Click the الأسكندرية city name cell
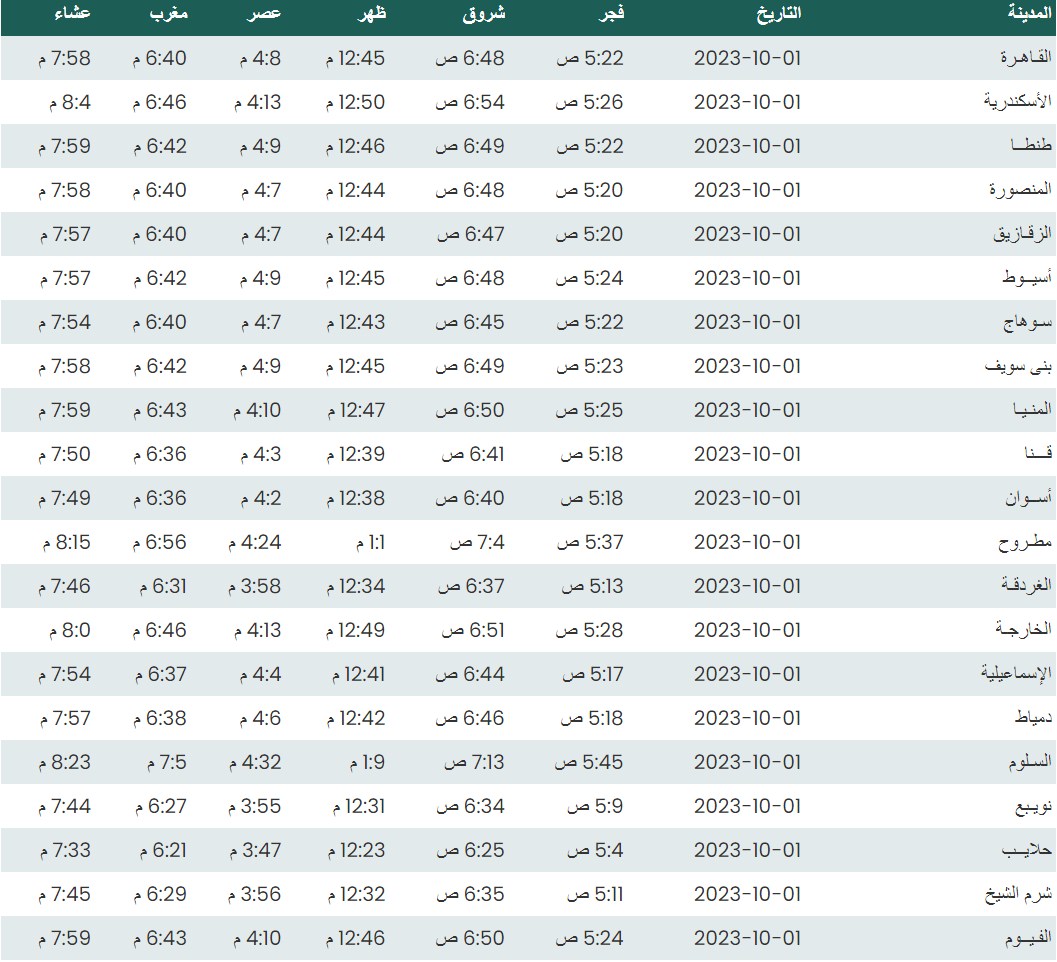This screenshot has width=1057, height=962. (x=1018, y=102)
